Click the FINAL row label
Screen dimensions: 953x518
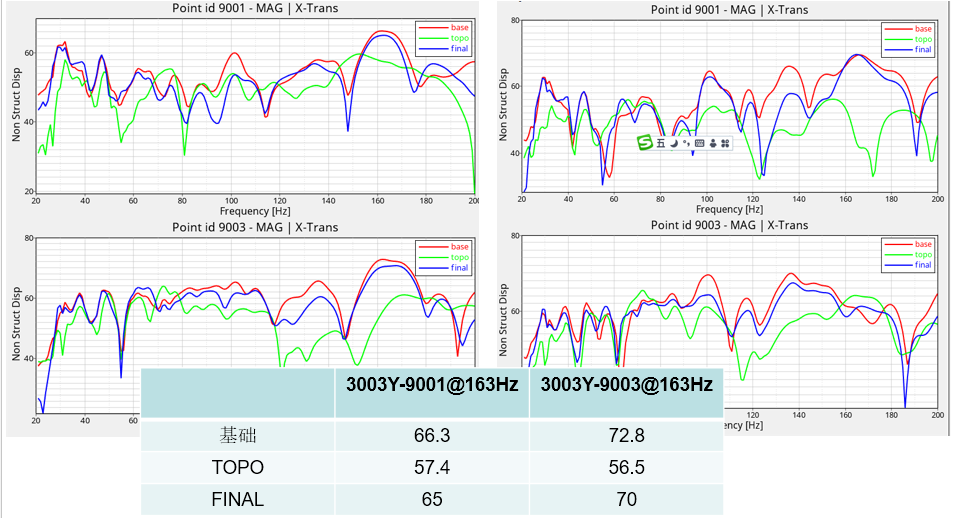pyautogui.click(x=238, y=499)
